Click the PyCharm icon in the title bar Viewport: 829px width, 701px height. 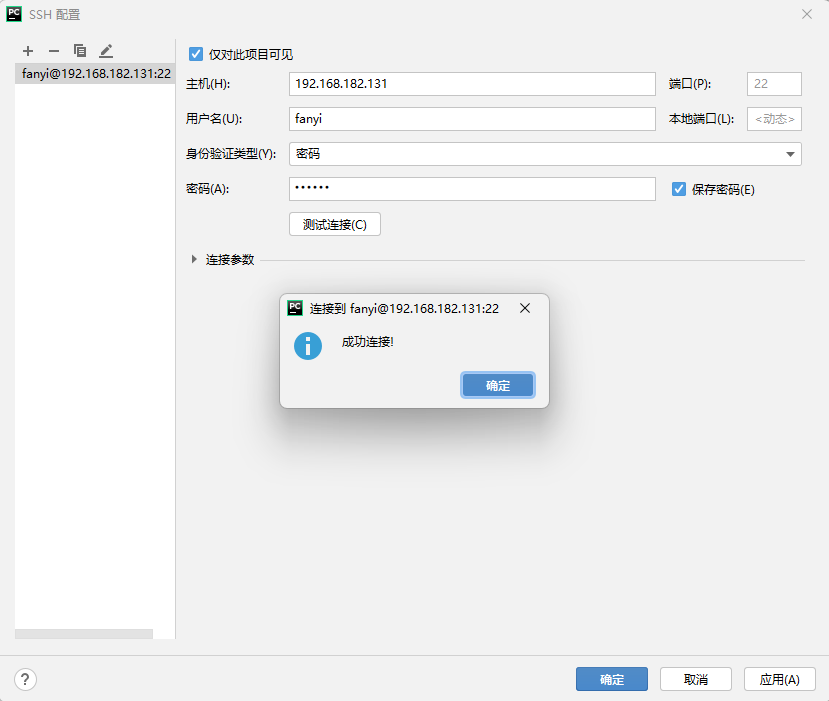(14, 14)
